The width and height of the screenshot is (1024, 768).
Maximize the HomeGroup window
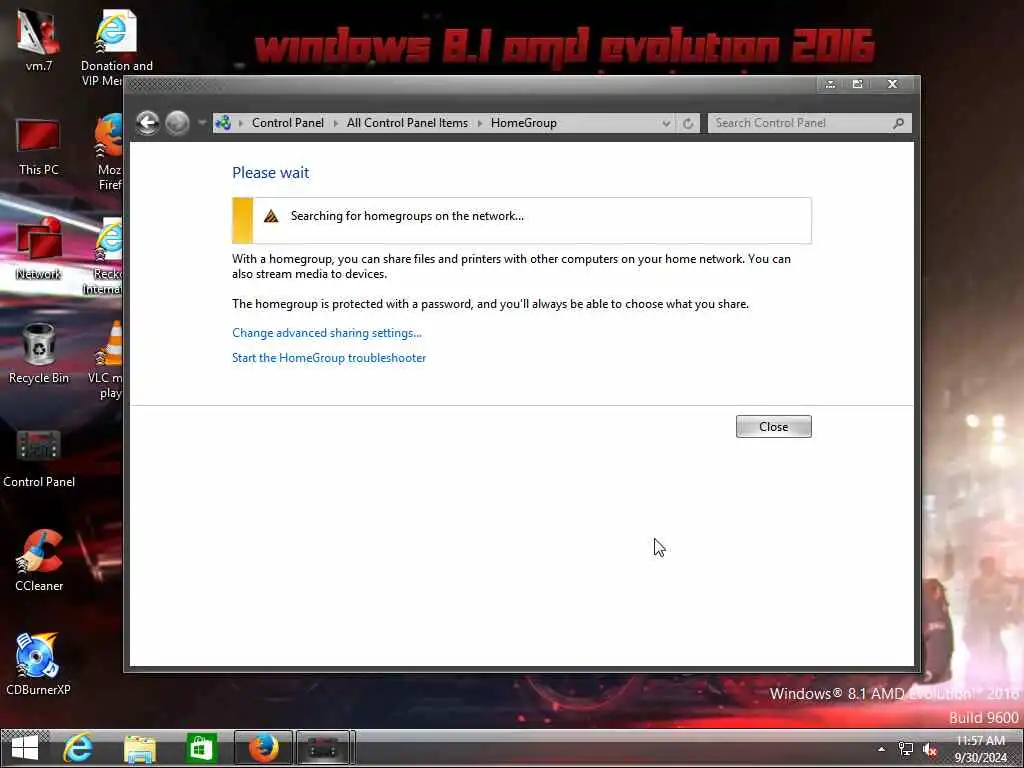[857, 84]
